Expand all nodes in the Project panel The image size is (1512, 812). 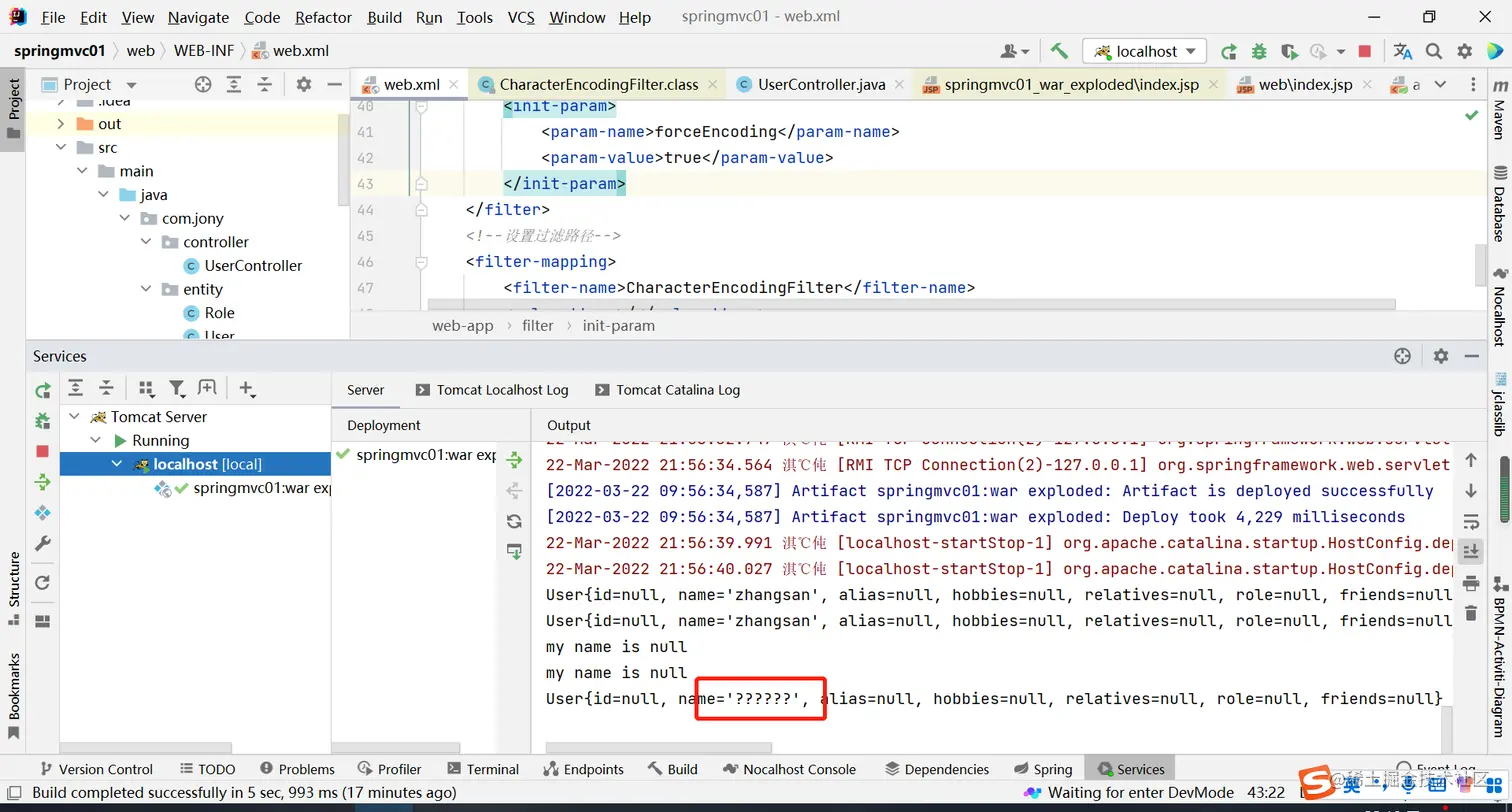point(234,85)
